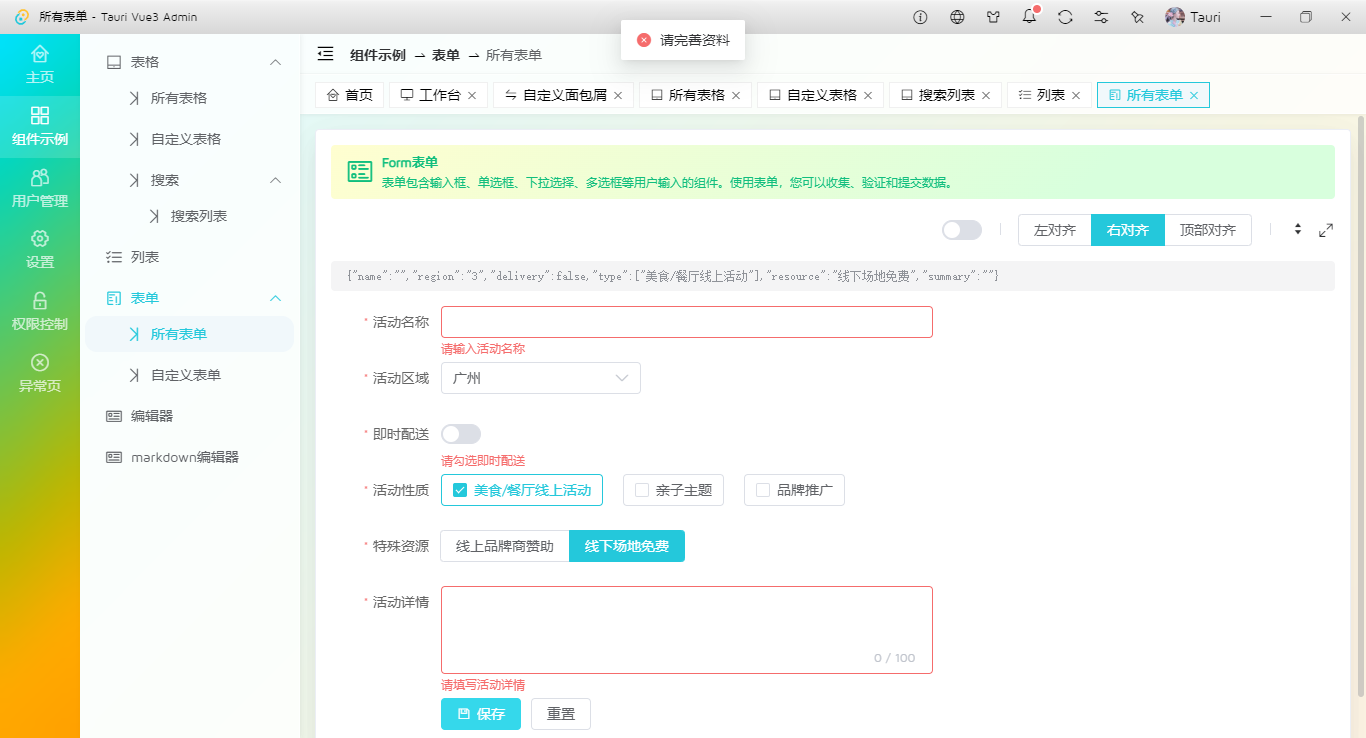Collapse the sidebar using the hamburger icon
The image size is (1366, 738).
pyautogui.click(x=325, y=55)
